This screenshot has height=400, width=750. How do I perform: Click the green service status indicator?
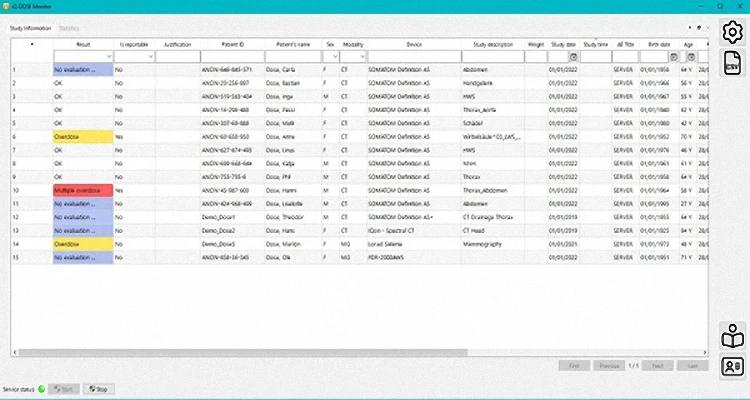pos(41,388)
